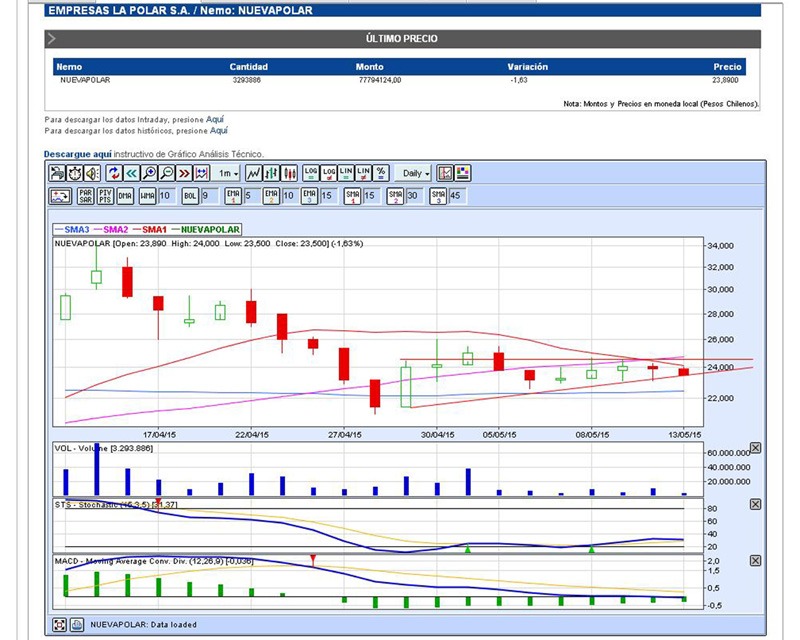Click the fit-range horizontal arrows icon

pyautogui.click(x=202, y=174)
